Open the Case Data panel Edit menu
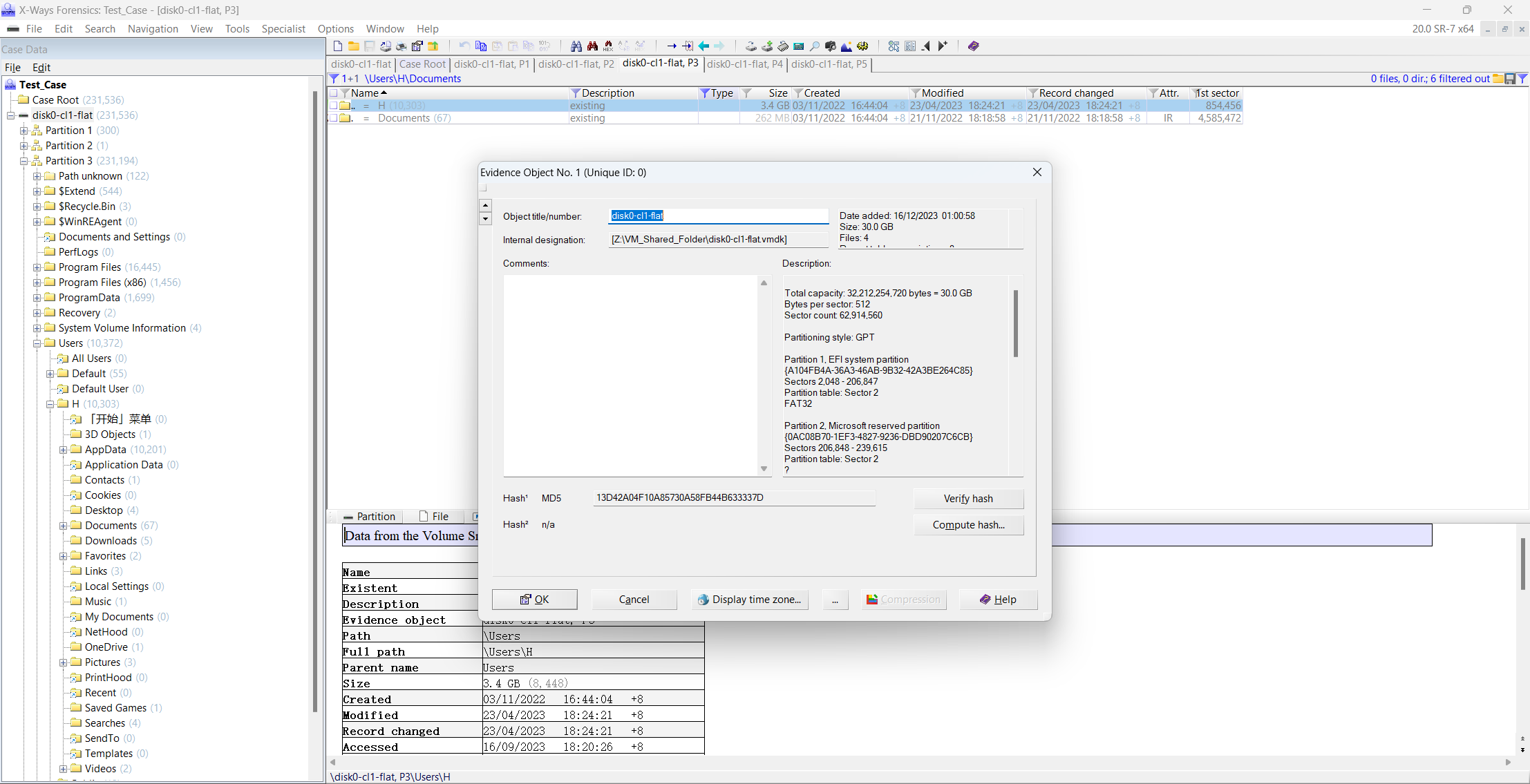 41,68
